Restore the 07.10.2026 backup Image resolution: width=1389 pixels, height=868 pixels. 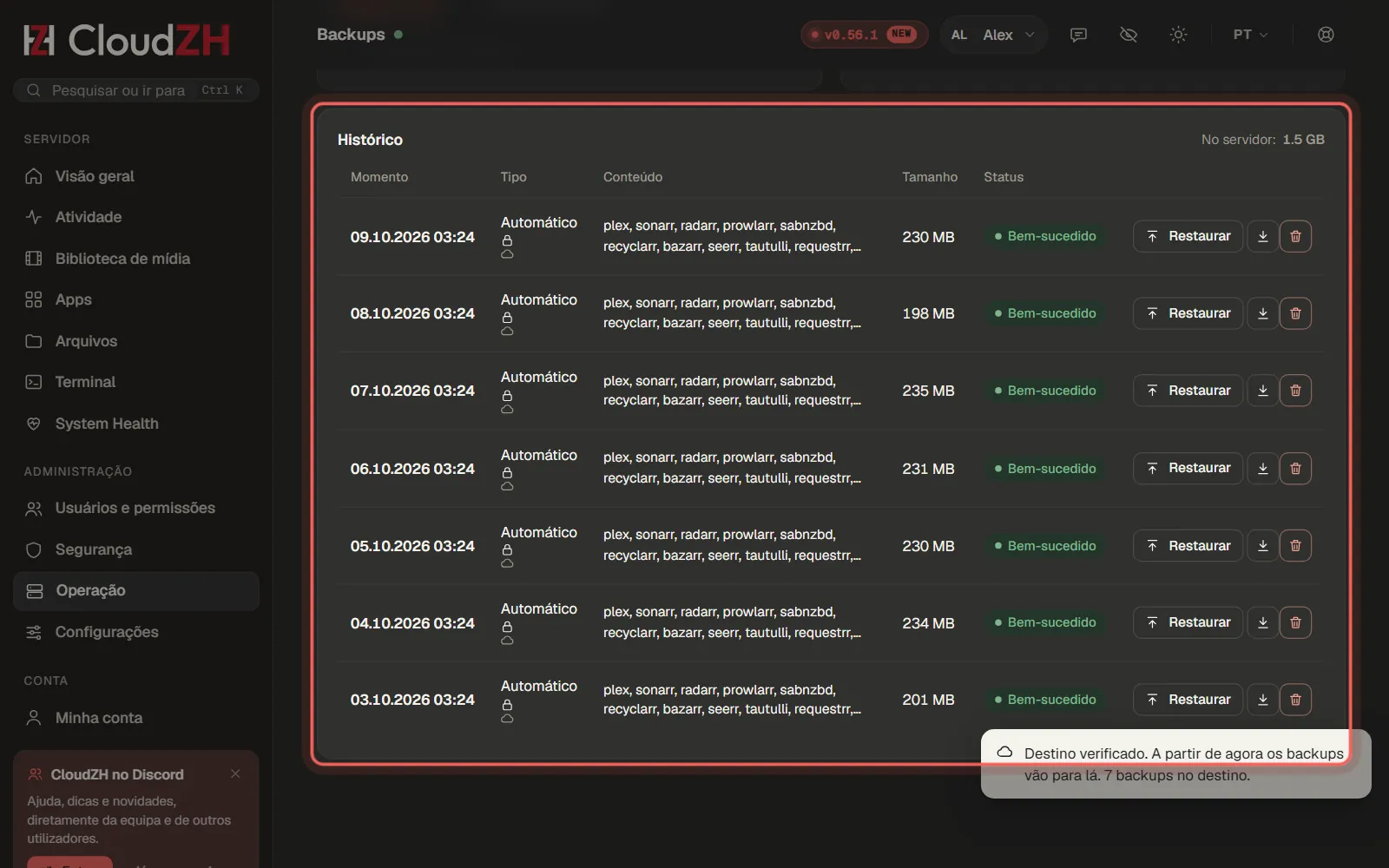[1188, 391]
